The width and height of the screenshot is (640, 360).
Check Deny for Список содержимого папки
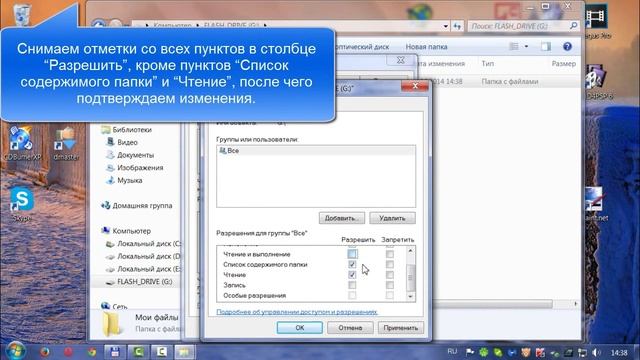(x=390, y=264)
